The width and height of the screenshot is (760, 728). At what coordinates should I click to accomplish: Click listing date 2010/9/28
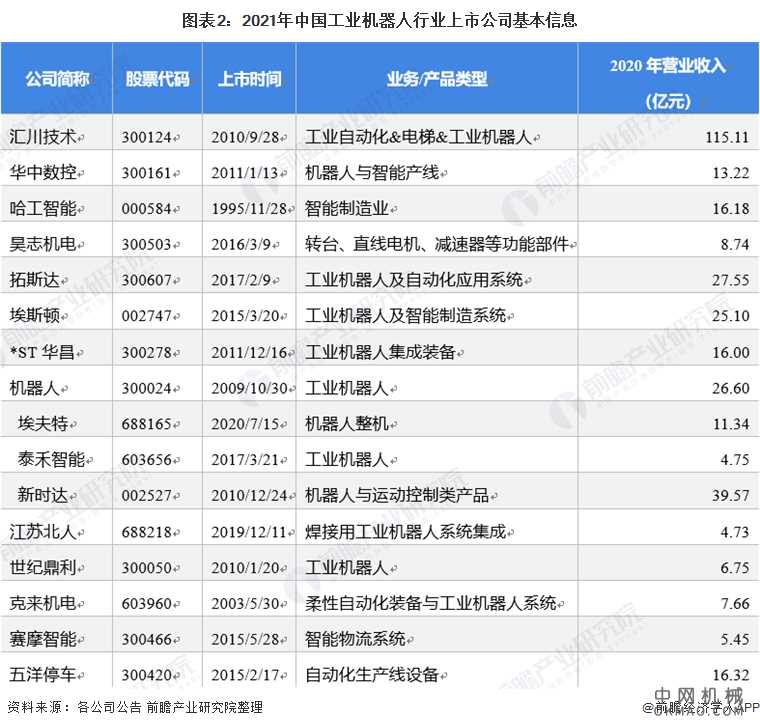pyautogui.click(x=245, y=138)
